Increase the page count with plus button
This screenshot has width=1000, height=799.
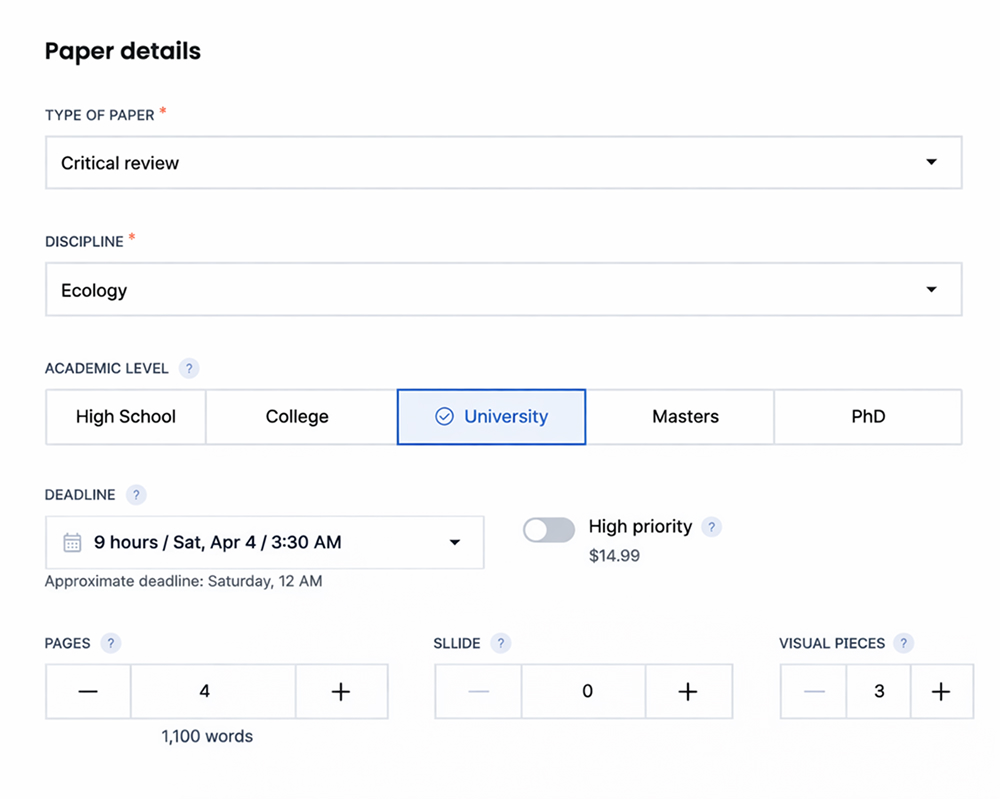341,691
